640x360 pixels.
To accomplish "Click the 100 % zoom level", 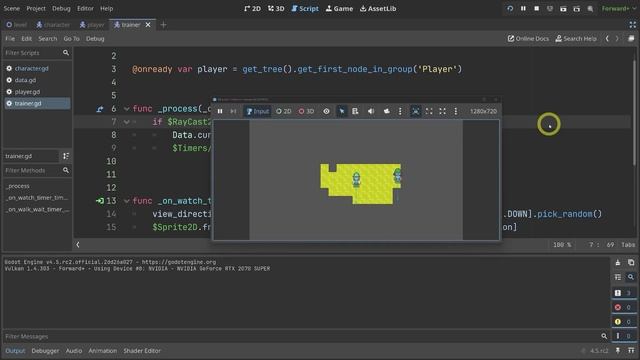I will [x=562, y=245].
